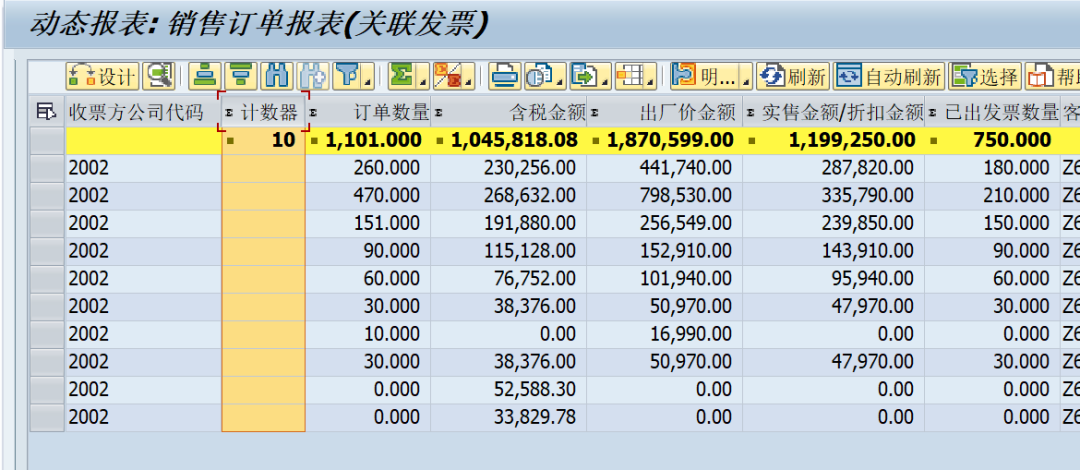Click ex-factory amount cell 798,530.00
Image resolution: width=1080 pixels, height=470 pixels.
point(665,196)
